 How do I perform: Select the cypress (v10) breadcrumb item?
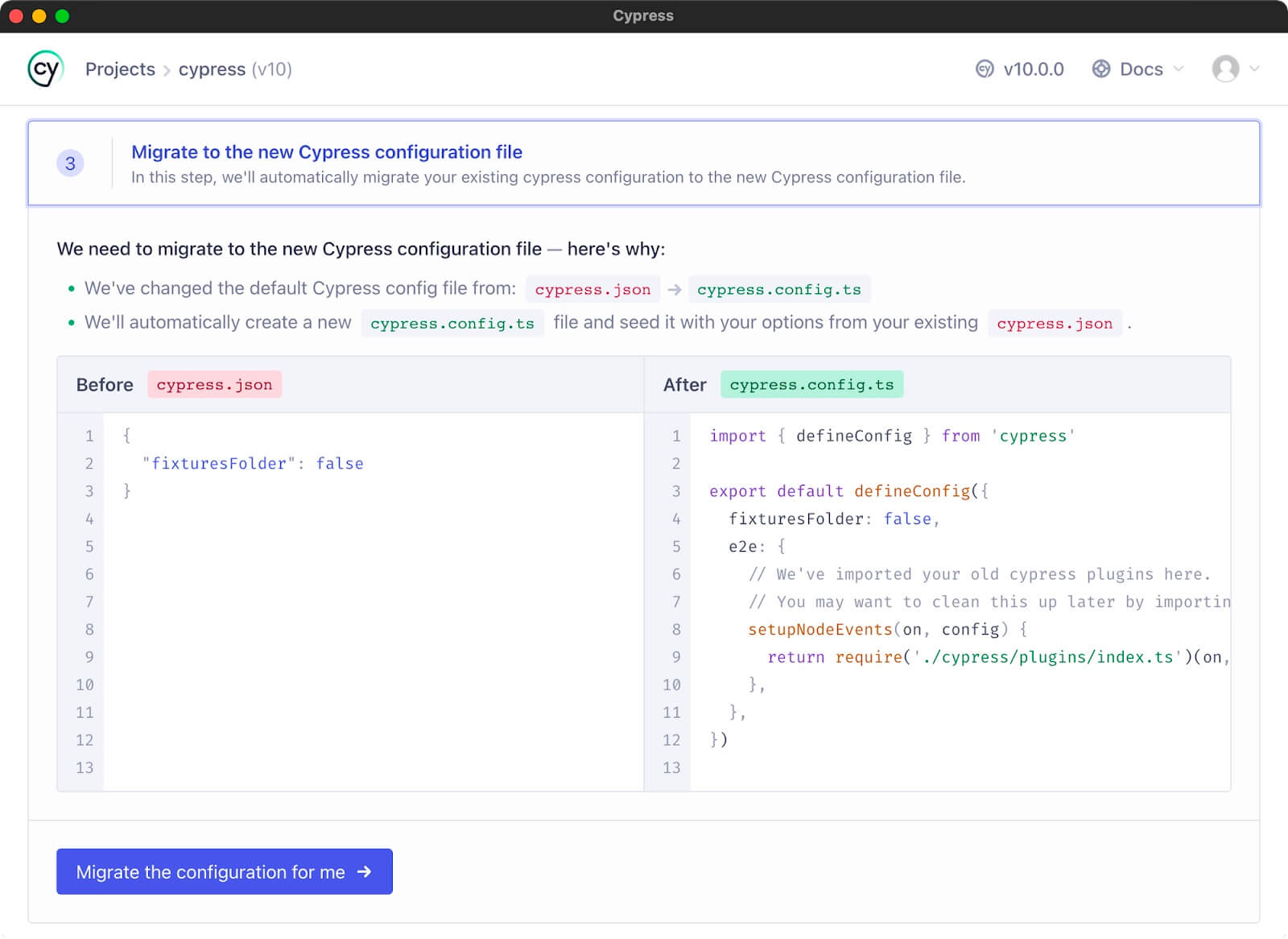point(234,69)
